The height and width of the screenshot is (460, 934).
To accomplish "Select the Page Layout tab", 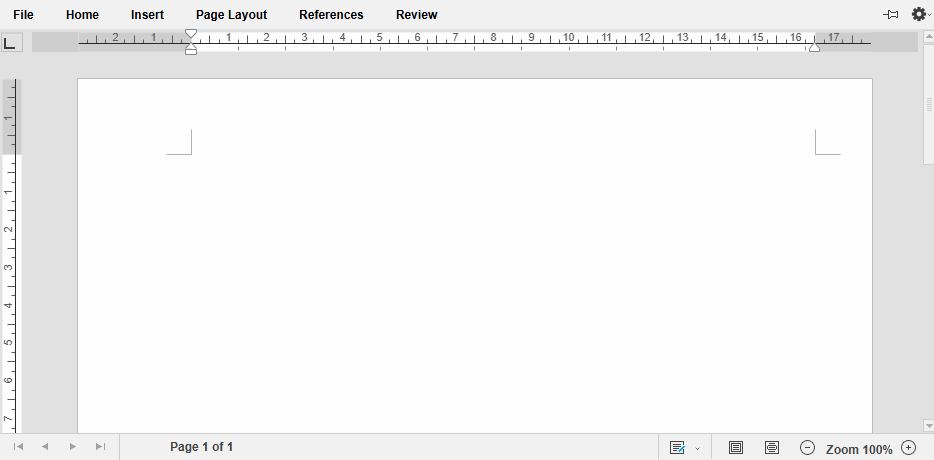I will click(x=231, y=15).
